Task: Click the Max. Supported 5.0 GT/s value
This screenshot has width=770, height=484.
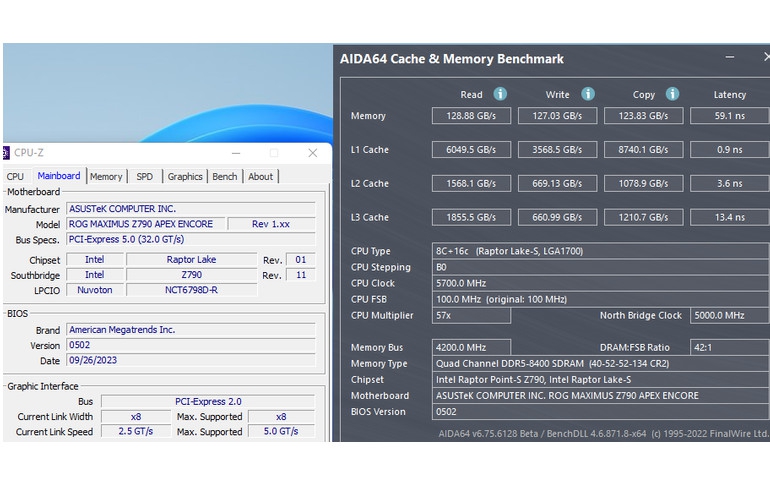Action: click(281, 431)
